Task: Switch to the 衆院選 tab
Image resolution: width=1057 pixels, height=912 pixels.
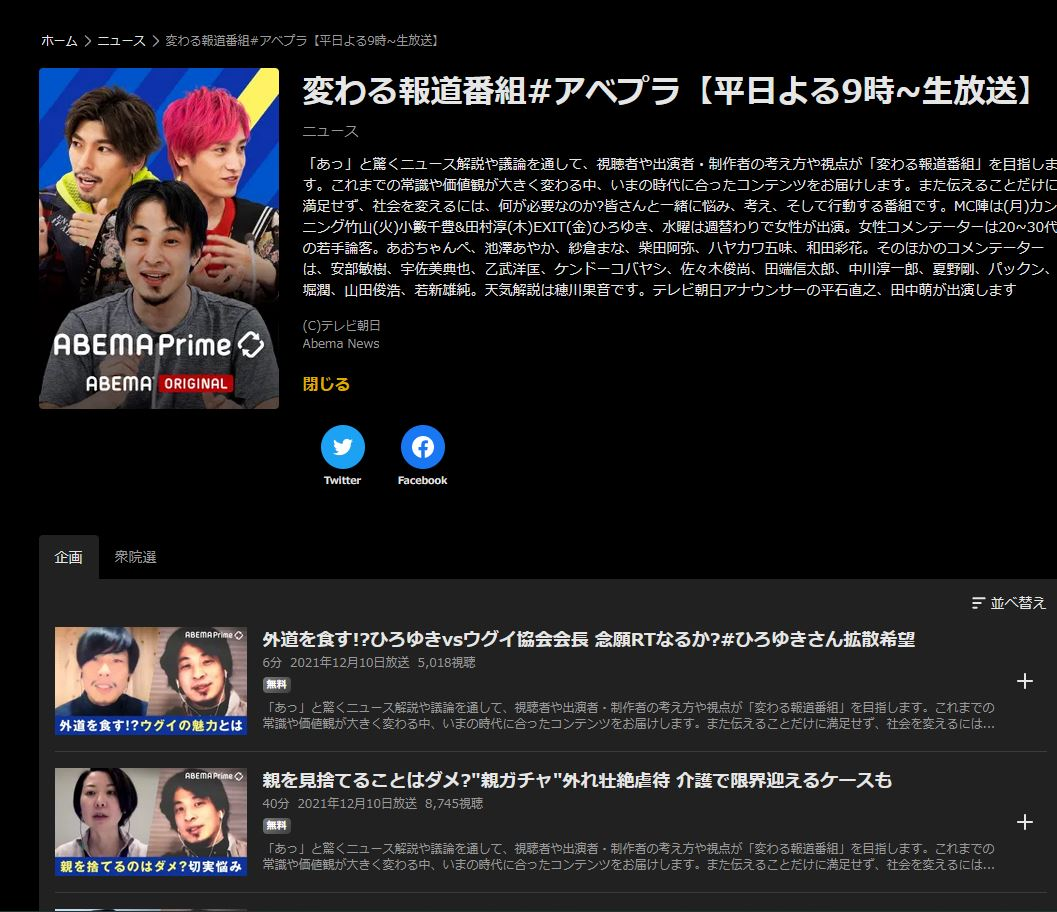Action: [135, 557]
